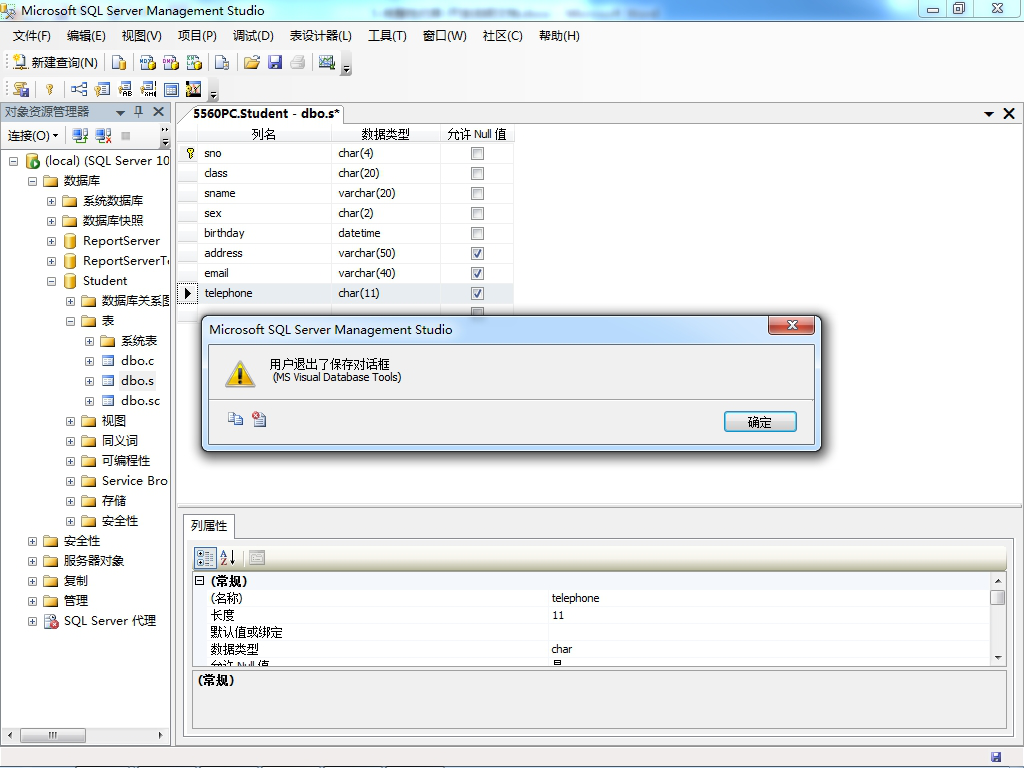Click the SQL Server Compact query icon
The image size is (1024, 768).
[222, 63]
